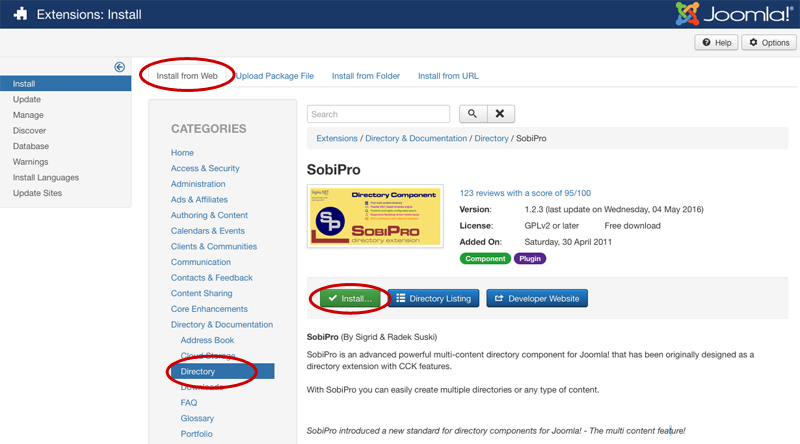Open the Administration category
800x444 pixels.
(198, 184)
